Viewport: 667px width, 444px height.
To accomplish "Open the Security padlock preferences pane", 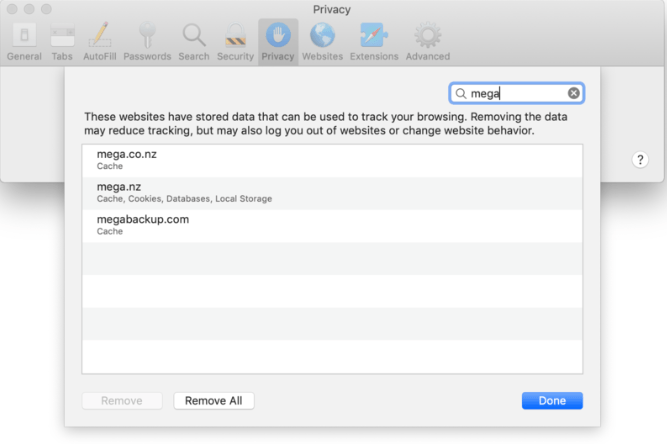I will 235,42.
